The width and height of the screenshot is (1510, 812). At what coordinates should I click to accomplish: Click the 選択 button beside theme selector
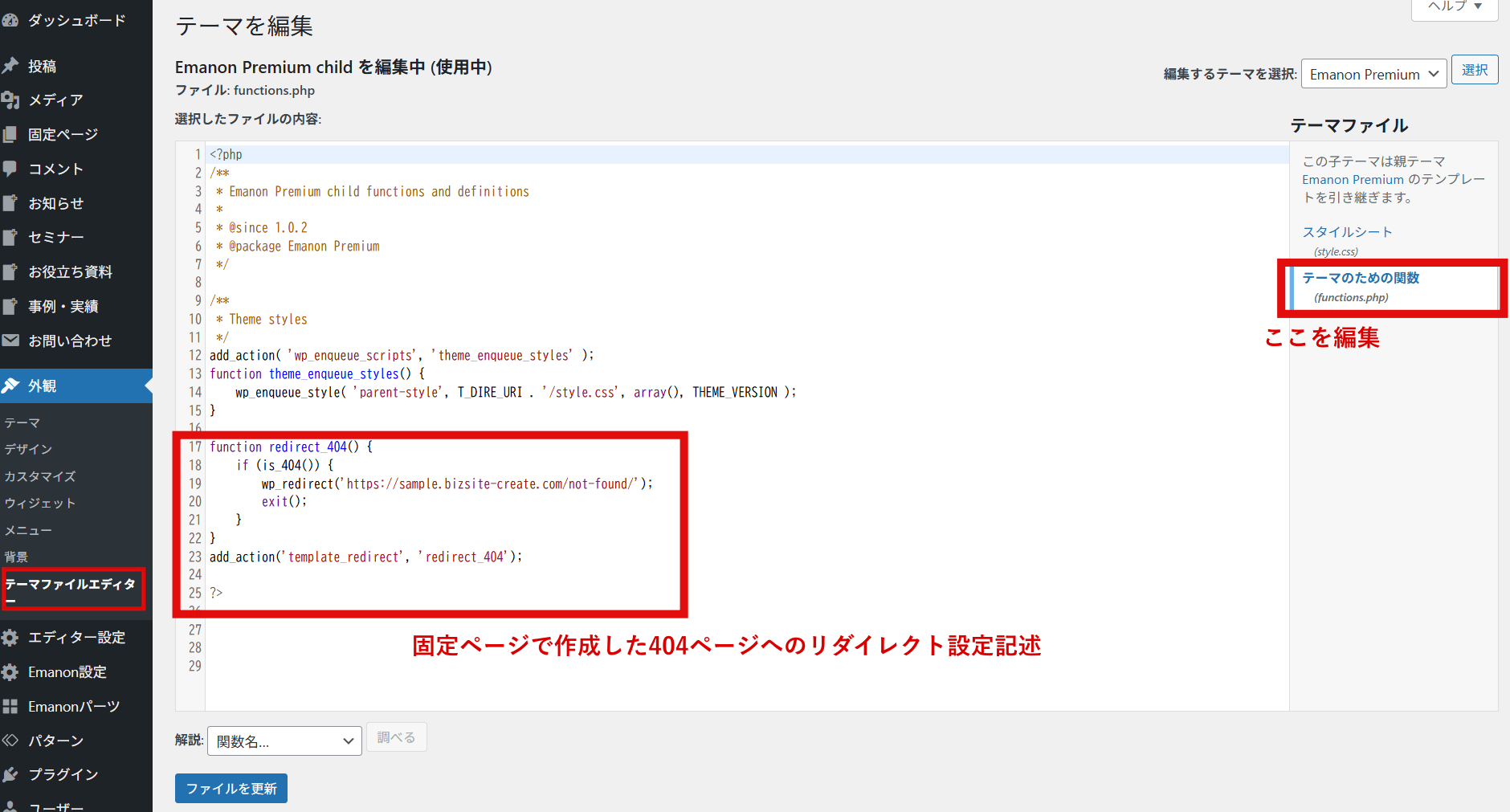[1475, 70]
